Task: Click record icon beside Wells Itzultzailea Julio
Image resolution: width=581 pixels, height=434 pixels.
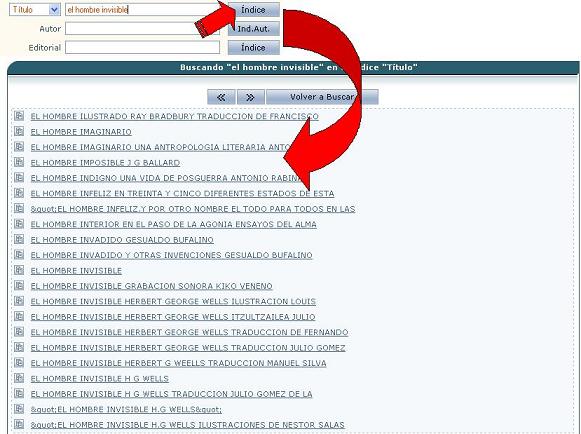Action: click(x=19, y=316)
